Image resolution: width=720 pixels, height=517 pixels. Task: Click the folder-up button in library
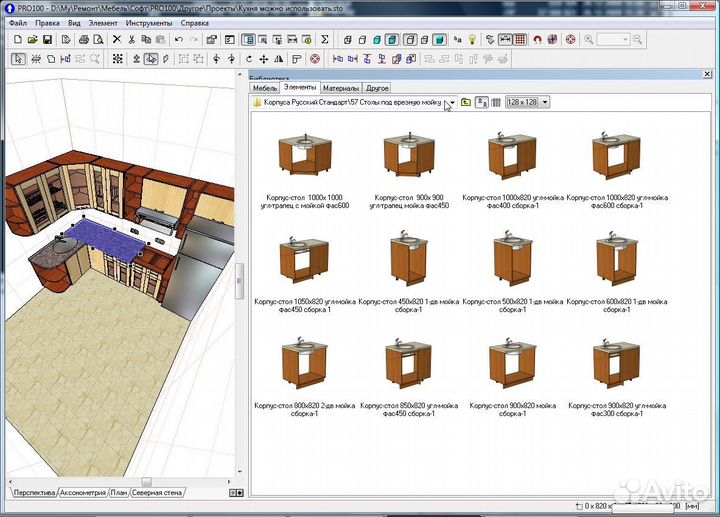pos(466,102)
